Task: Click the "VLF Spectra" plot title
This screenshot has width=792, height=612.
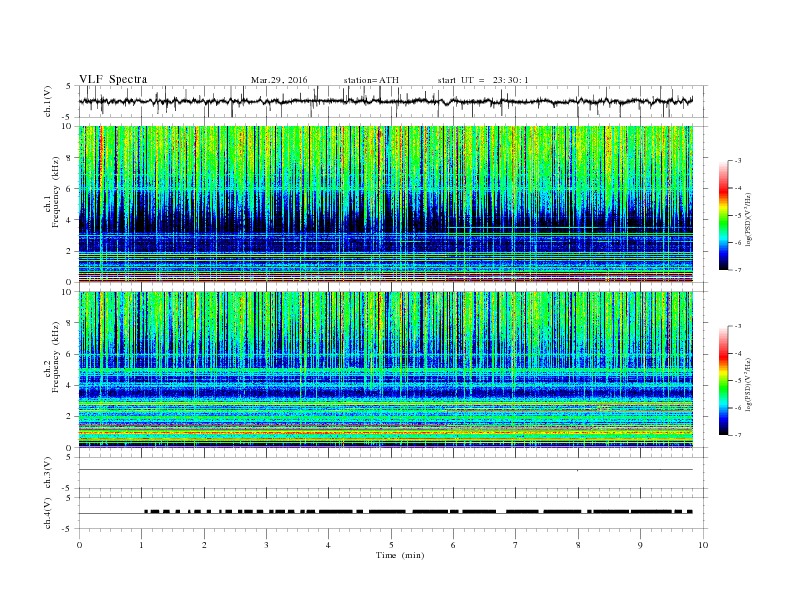Action: click(113, 79)
